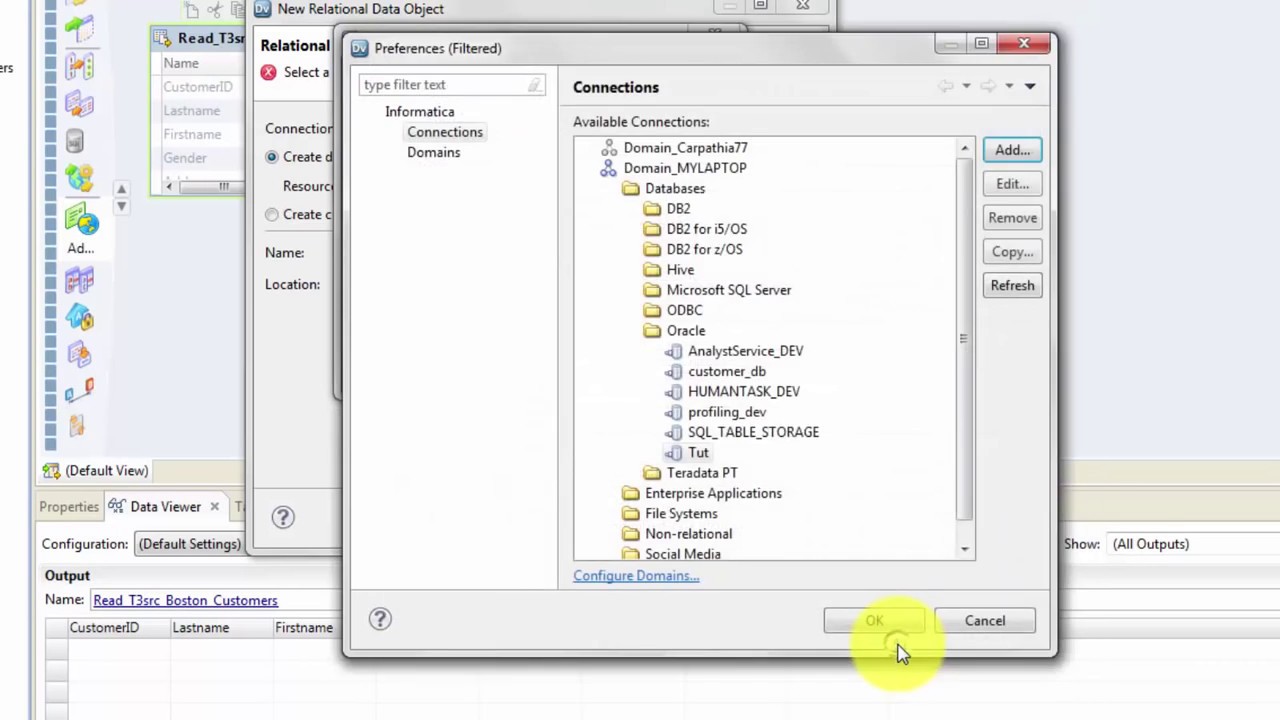This screenshot has height=720, width=1280.
Task: Click the clear filter text icon
Action: point(534,86)
